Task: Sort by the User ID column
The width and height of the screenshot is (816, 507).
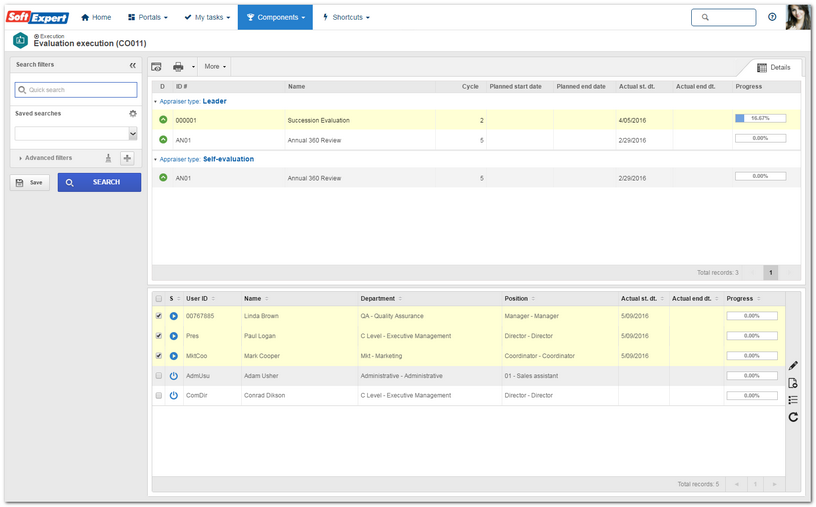Action: coord(200,299)
